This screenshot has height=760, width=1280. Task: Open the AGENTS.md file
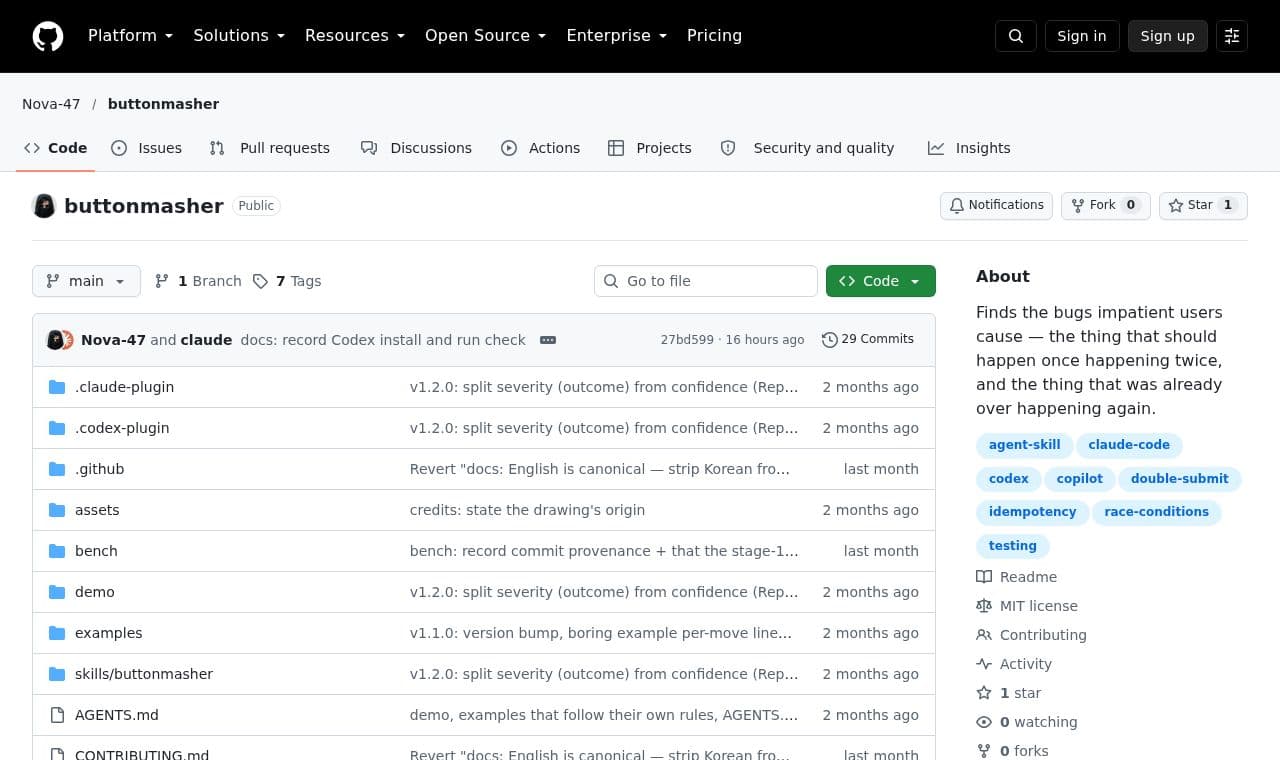pyautogui.click(x=117, y=715)
